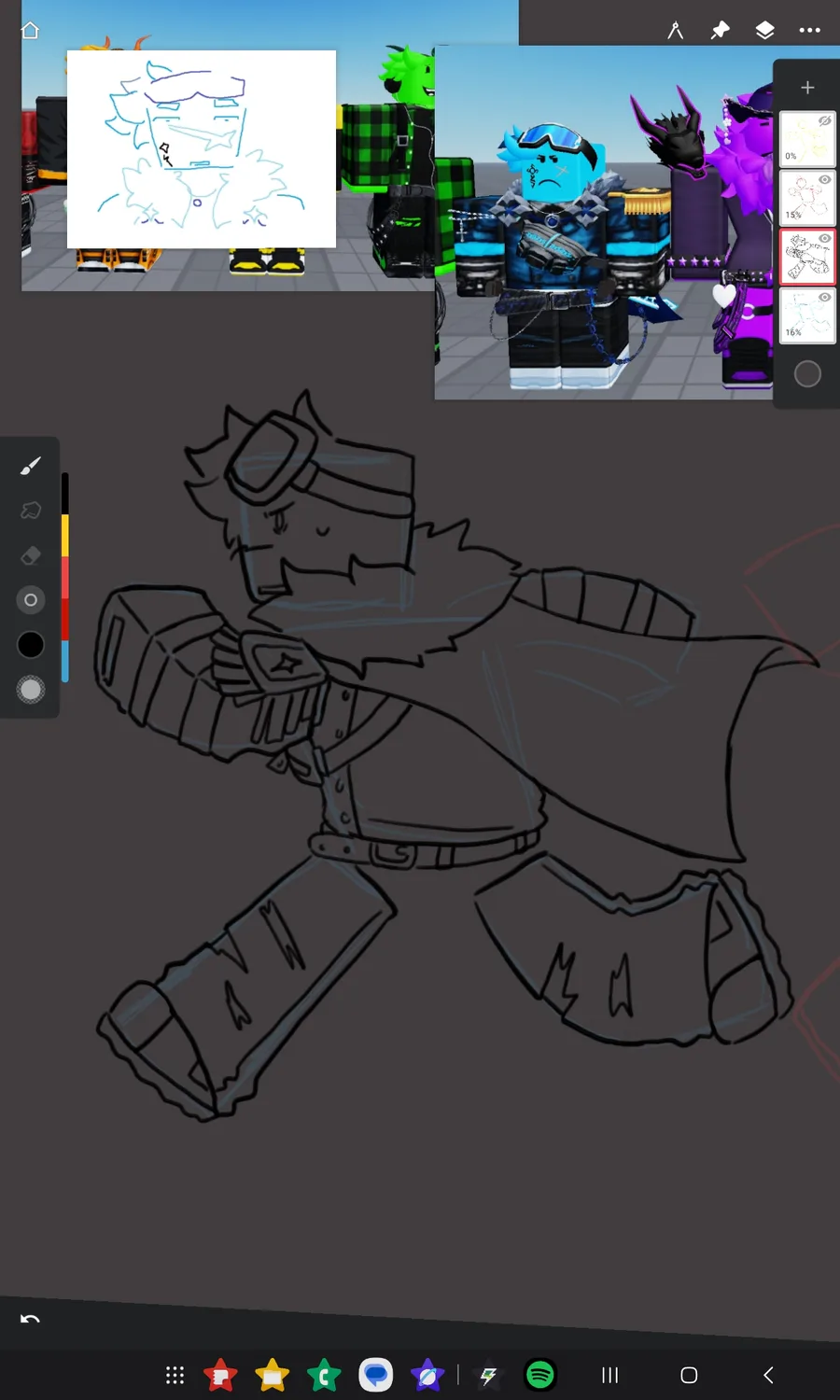Launch the red star taskbar app
Screen dimensions: 840x1400
[221, 1375]
